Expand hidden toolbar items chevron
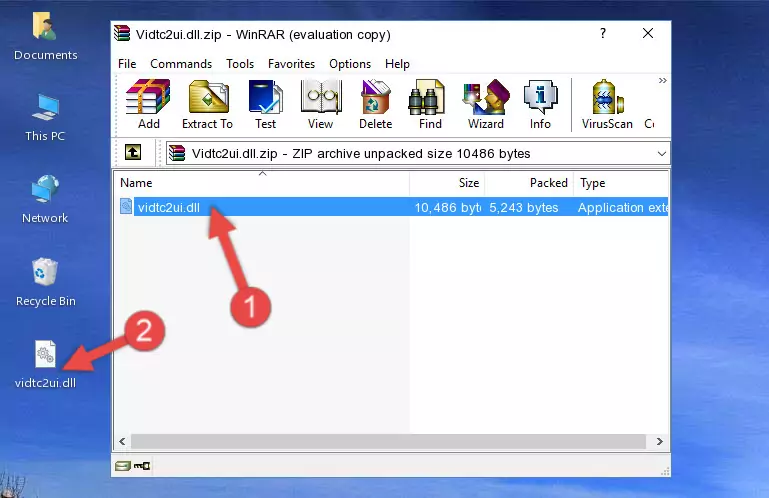 pos(662,80)
